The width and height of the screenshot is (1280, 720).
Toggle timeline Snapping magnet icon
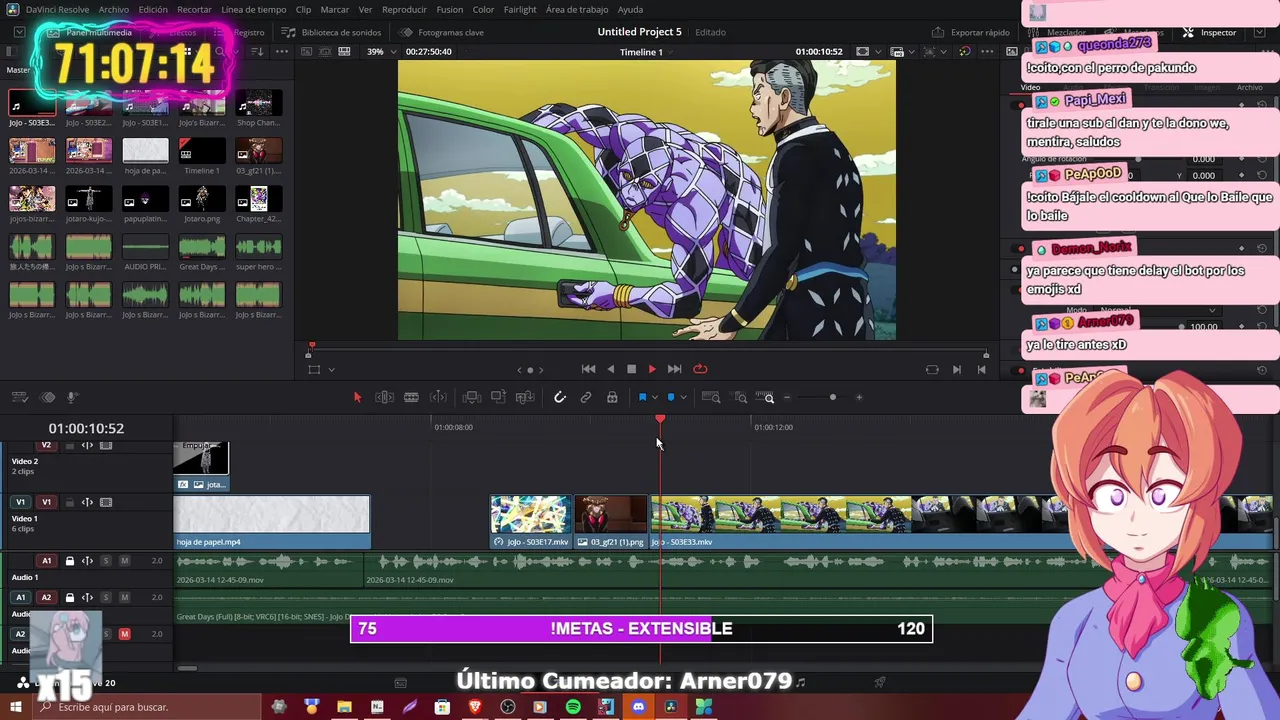(560, 397)
